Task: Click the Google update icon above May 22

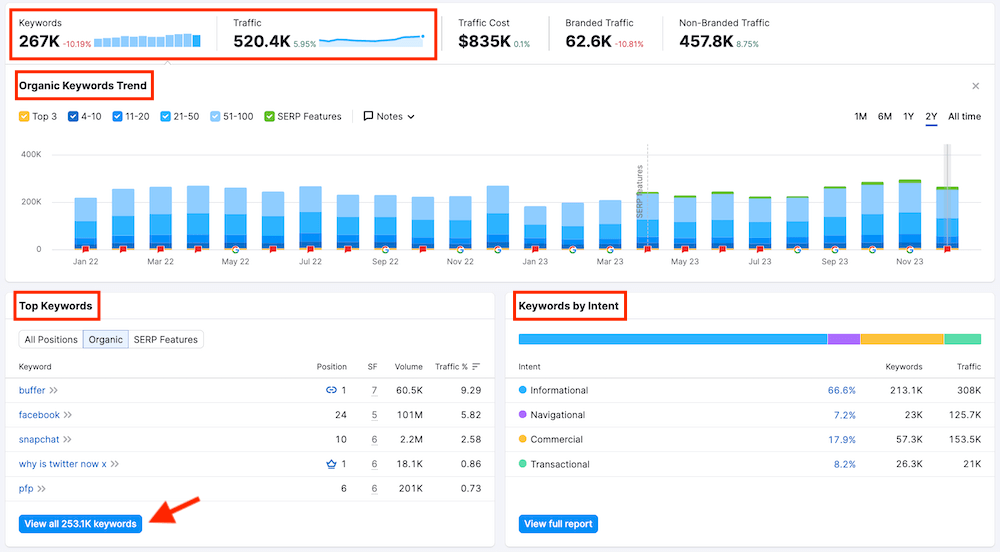Action: (x=236, y=249)
